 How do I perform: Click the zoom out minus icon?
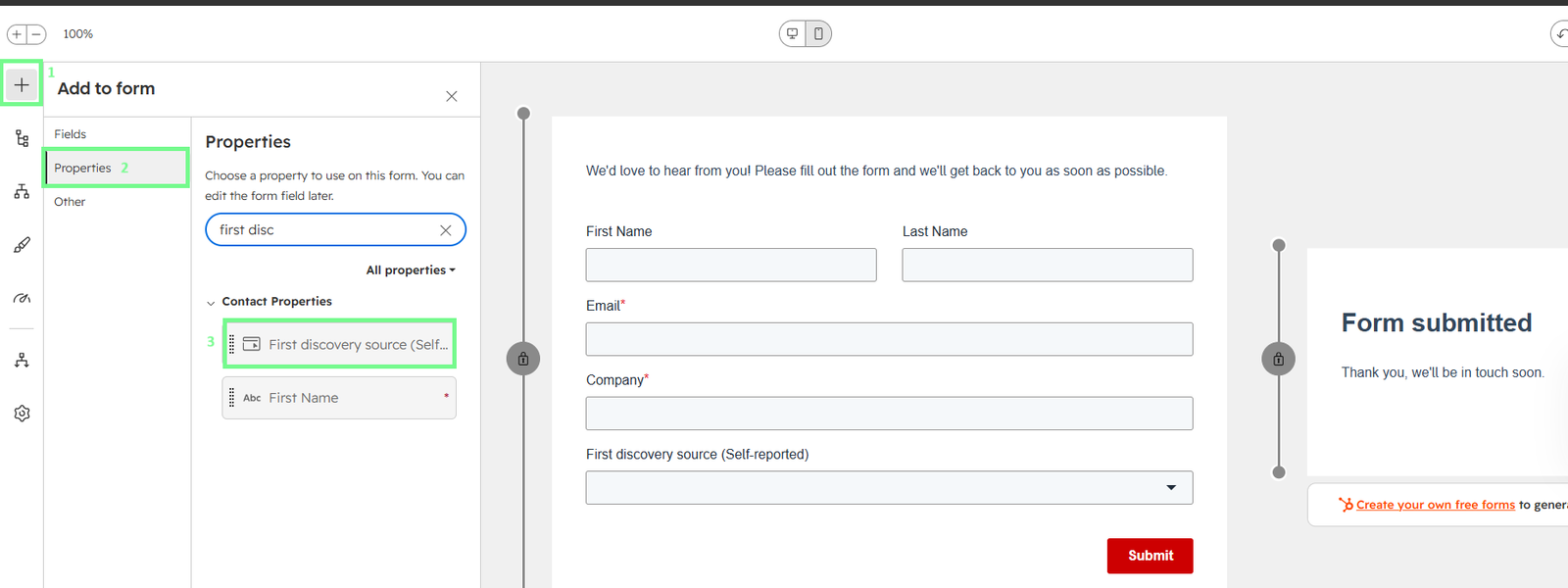coord(36,34)
